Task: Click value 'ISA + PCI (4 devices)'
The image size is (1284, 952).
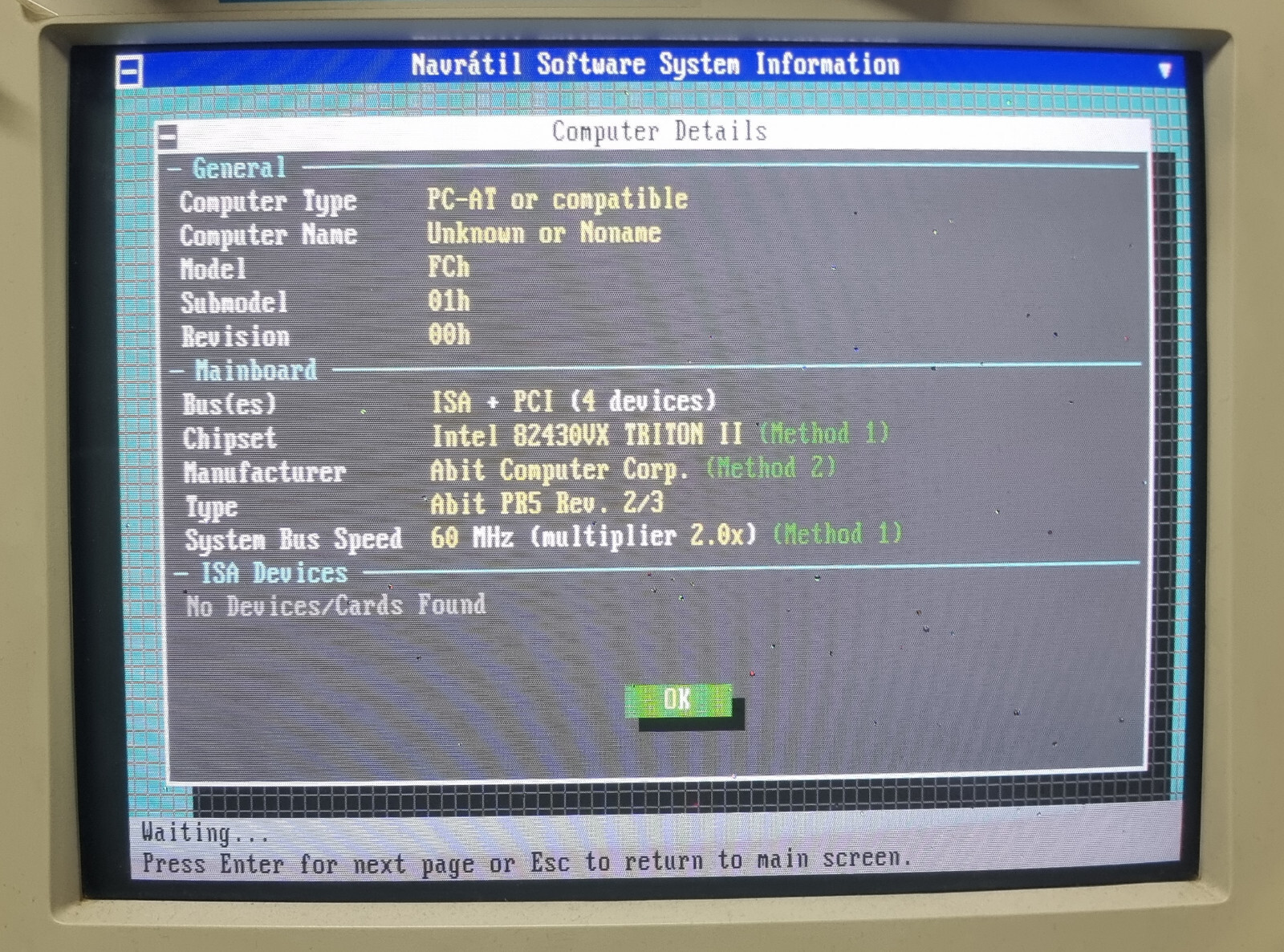Action: 573,401
